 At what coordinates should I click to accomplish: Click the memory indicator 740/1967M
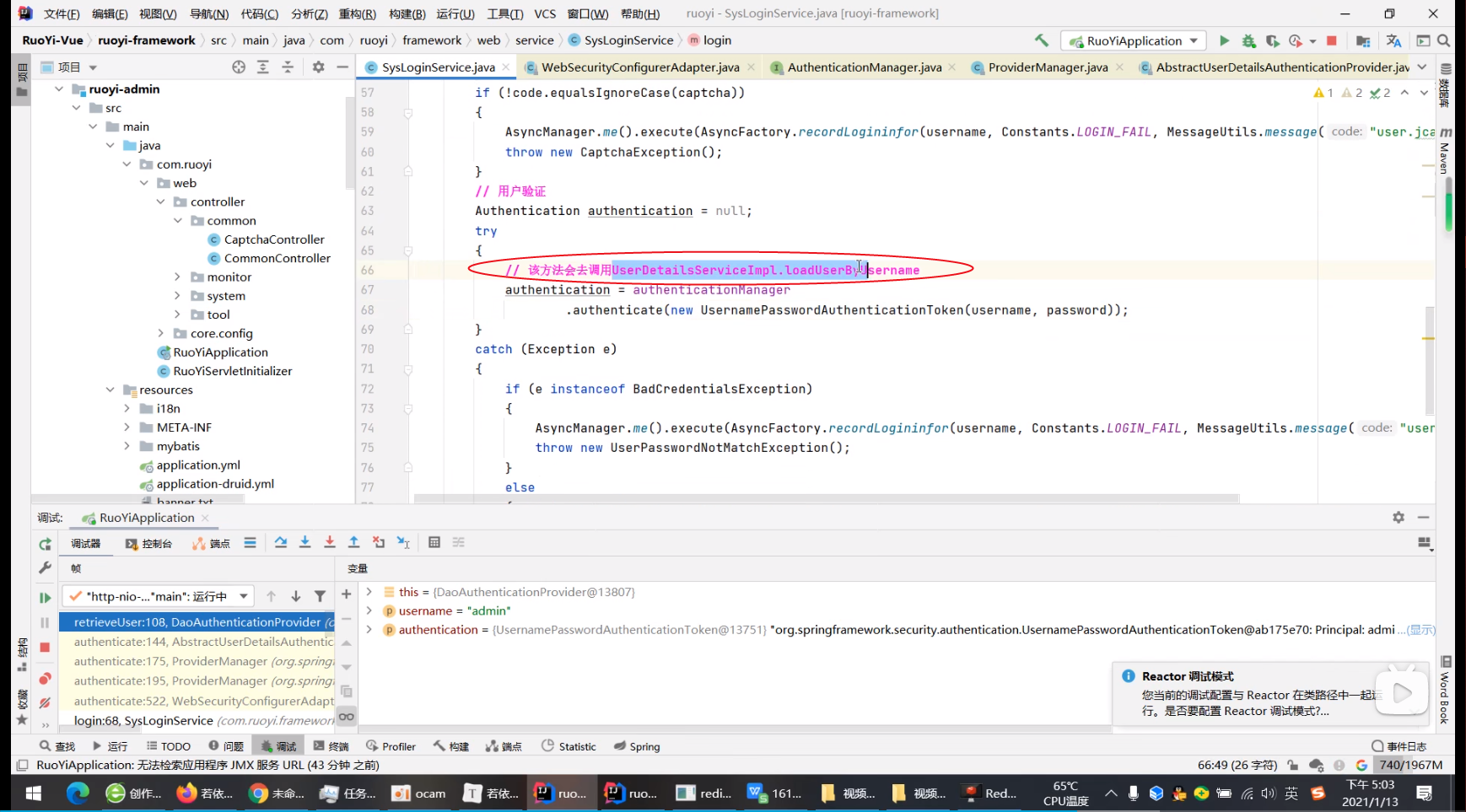[x=1409, y=765]
